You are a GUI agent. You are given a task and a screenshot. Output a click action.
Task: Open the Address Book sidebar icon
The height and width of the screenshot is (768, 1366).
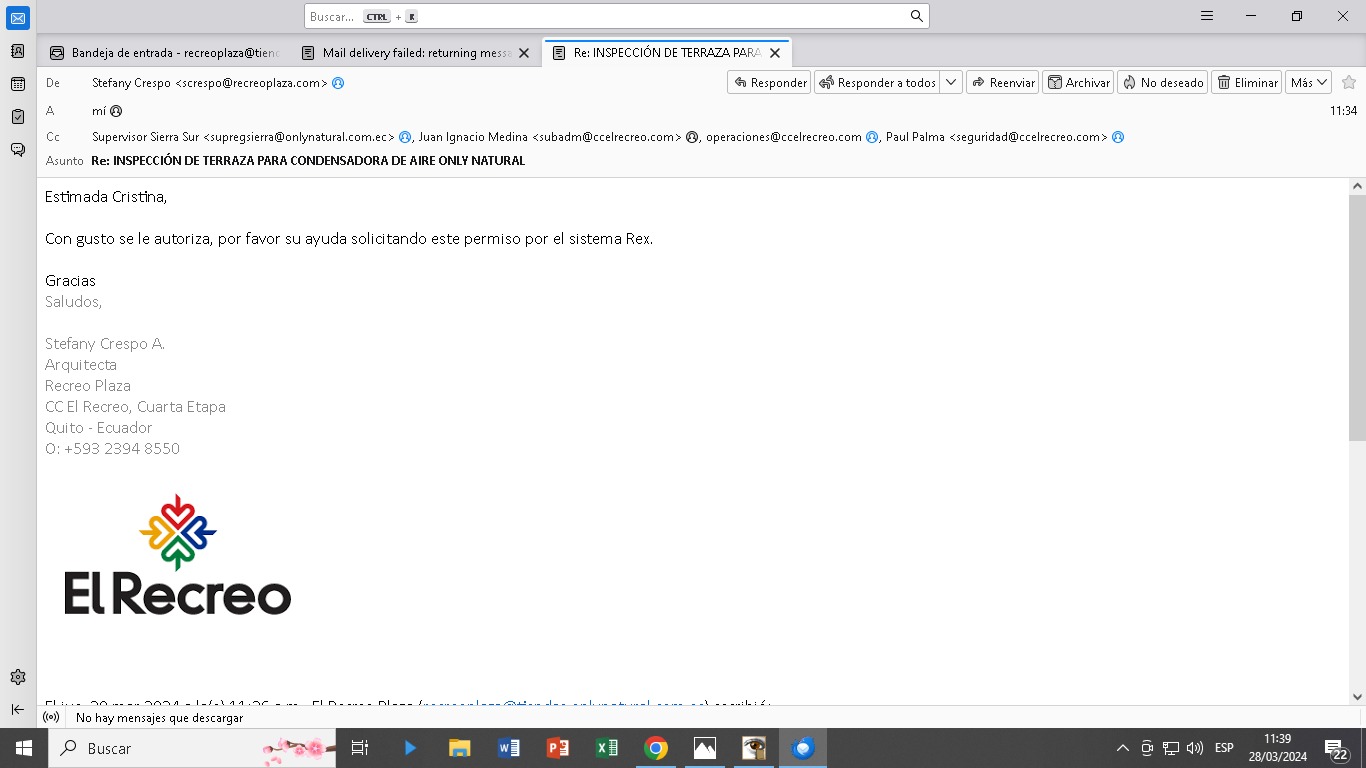click(18, 51)
